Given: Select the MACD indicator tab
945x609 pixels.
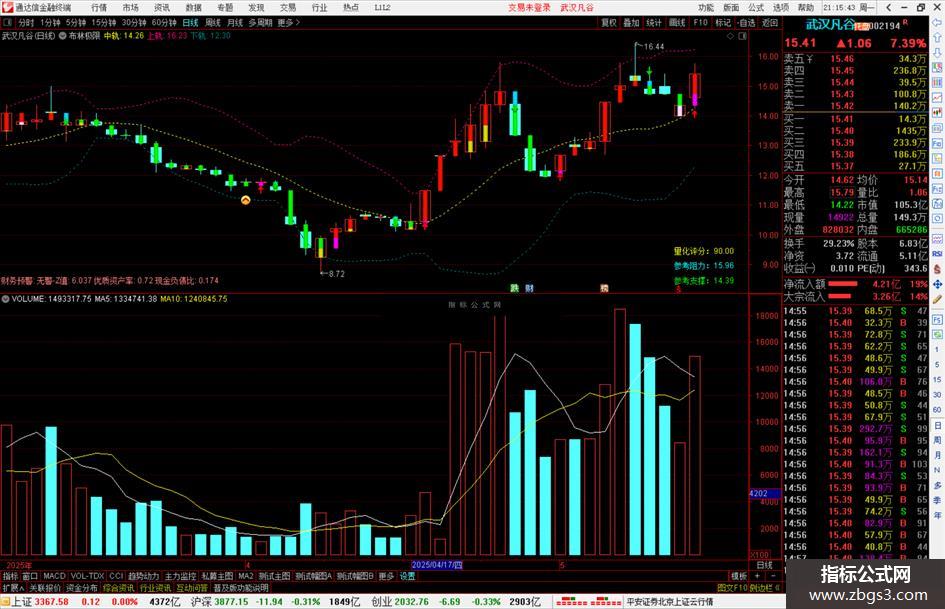Looking at the screenshot, I should 54,576.
